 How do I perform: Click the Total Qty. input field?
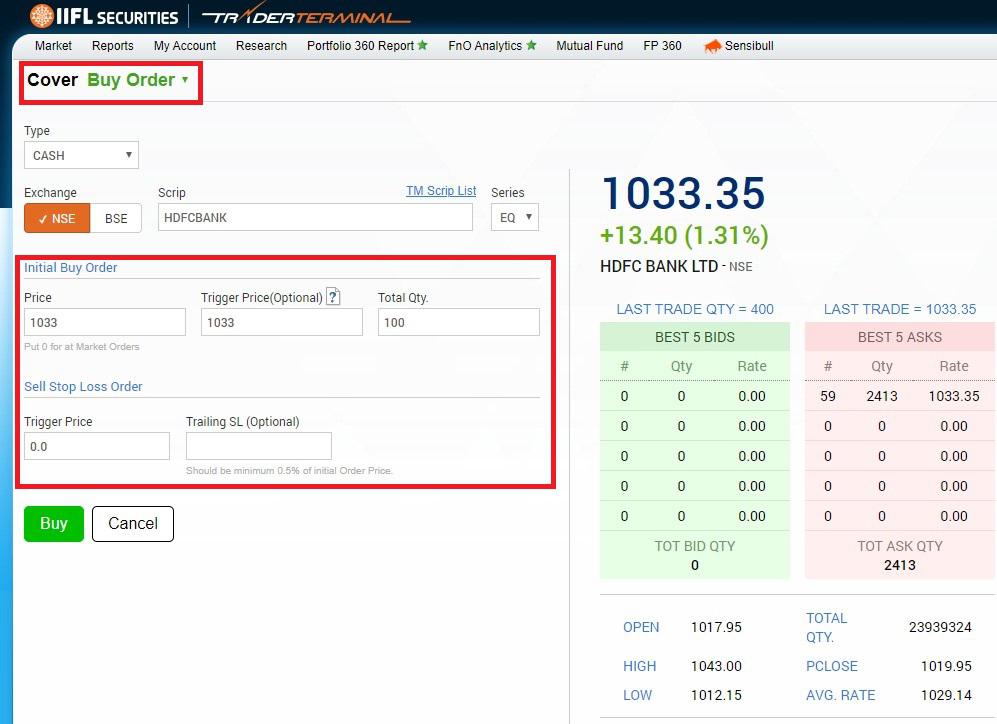click(x=458, y=322)
